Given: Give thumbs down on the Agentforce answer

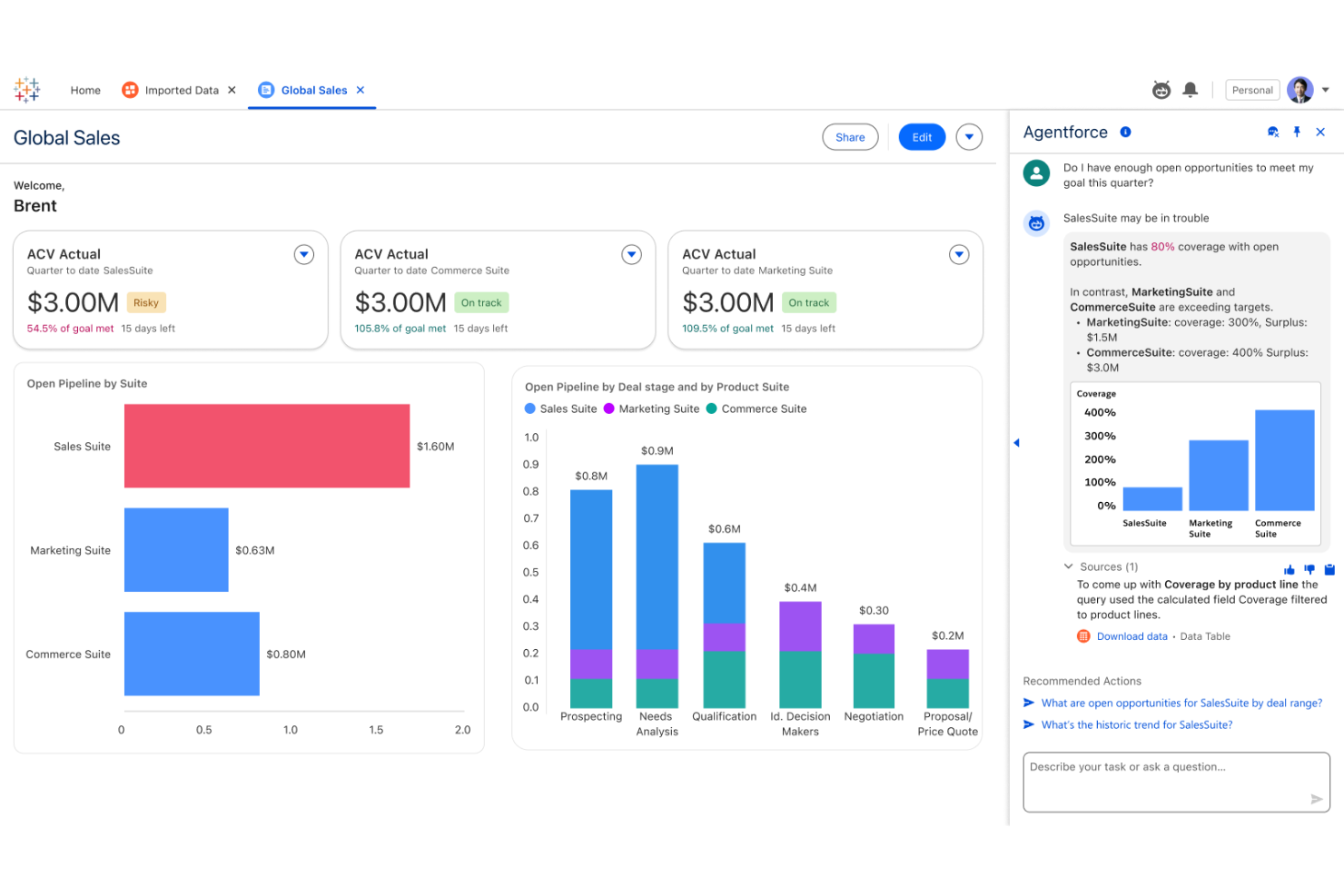Looking at the screenshot, I should click(x=1309, y=569).
